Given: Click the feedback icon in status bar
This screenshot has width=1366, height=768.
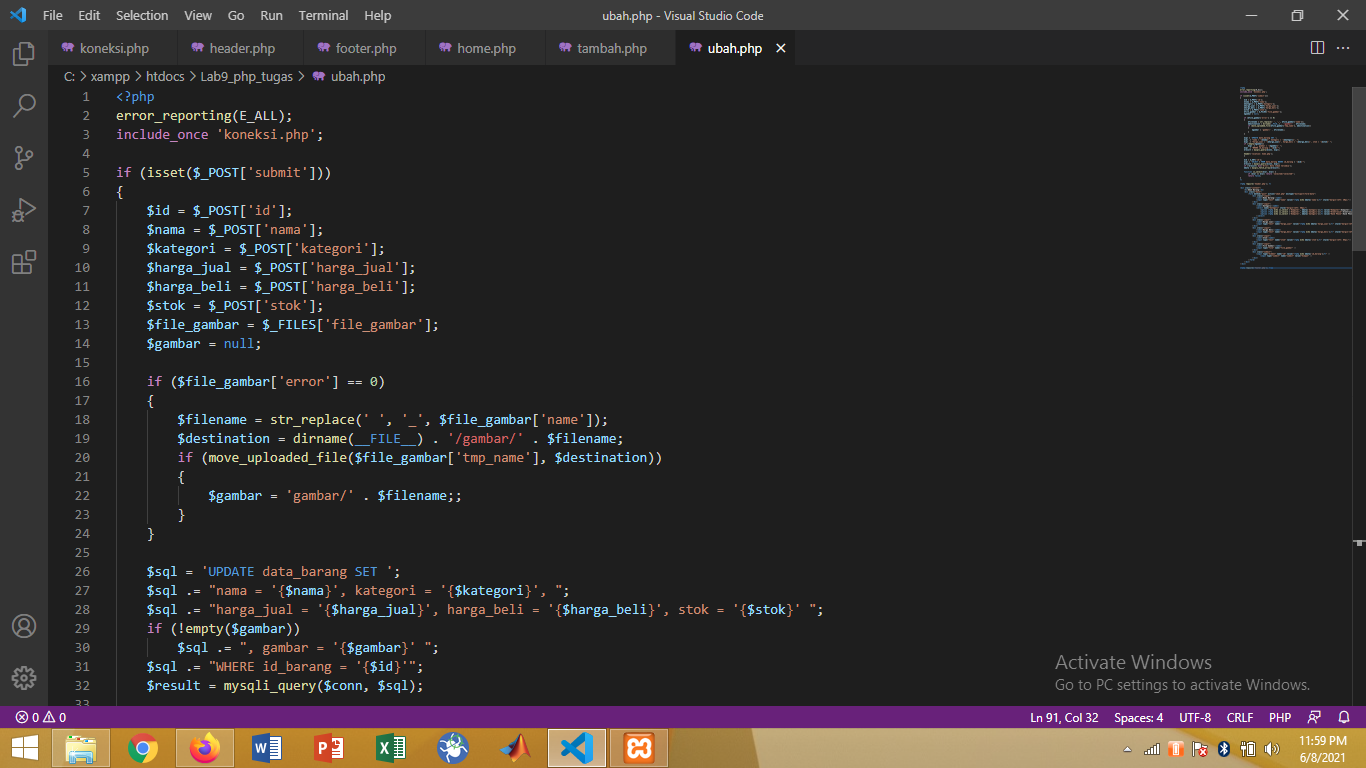Looking at the screenshot, I should [x=1315, y=717].
